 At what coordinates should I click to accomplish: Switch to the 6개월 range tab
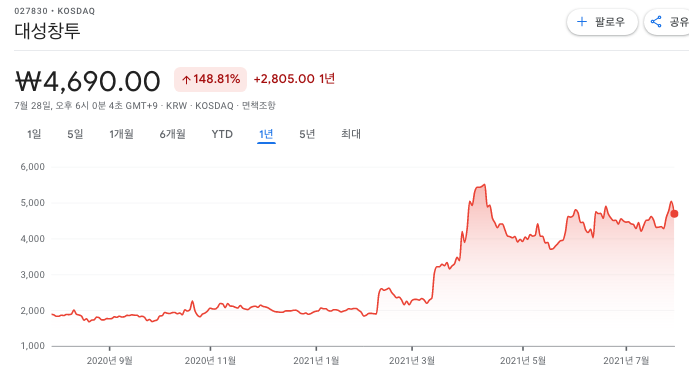pos(172,134)
